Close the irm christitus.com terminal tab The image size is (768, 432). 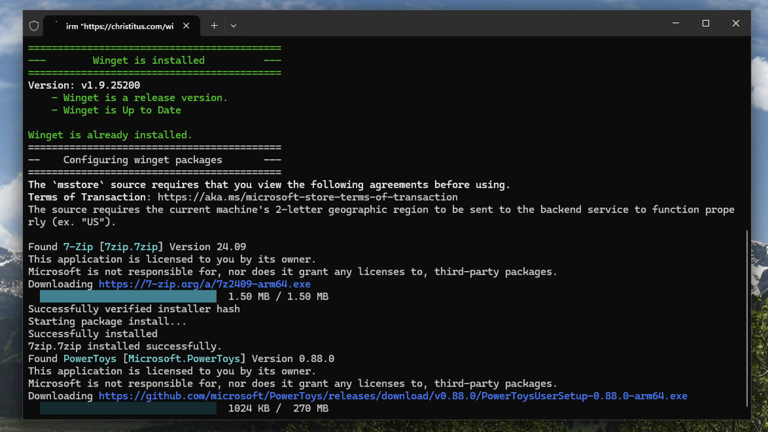[187, 25]
